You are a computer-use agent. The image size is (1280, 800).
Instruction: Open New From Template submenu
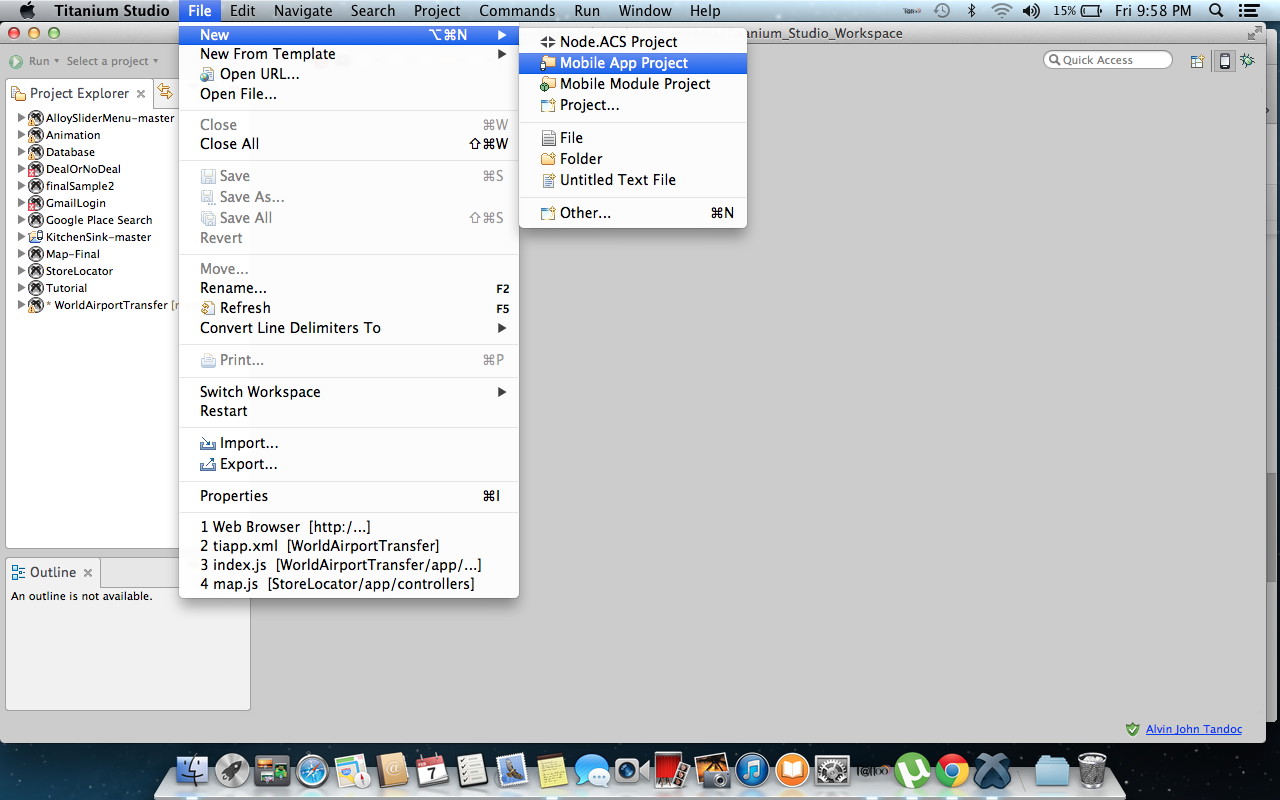click(348, 54)
